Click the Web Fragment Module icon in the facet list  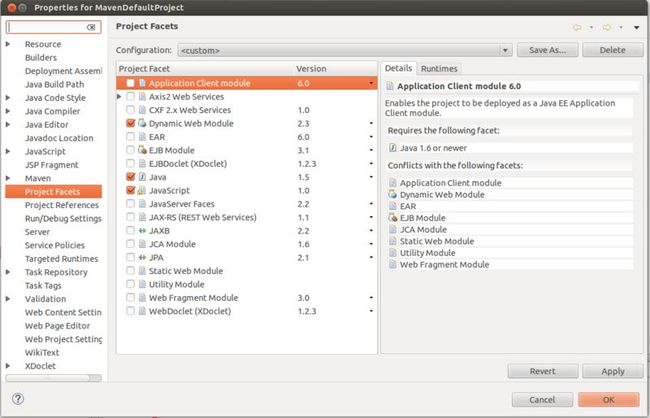(142, 298)
